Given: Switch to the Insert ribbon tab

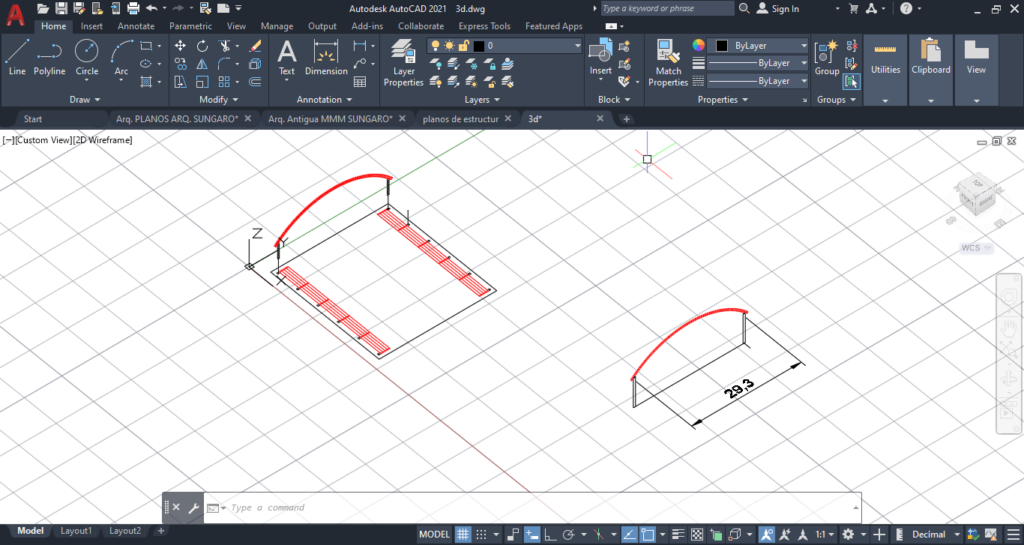Looking at the screenshot, I should click(x=91, y=26).
